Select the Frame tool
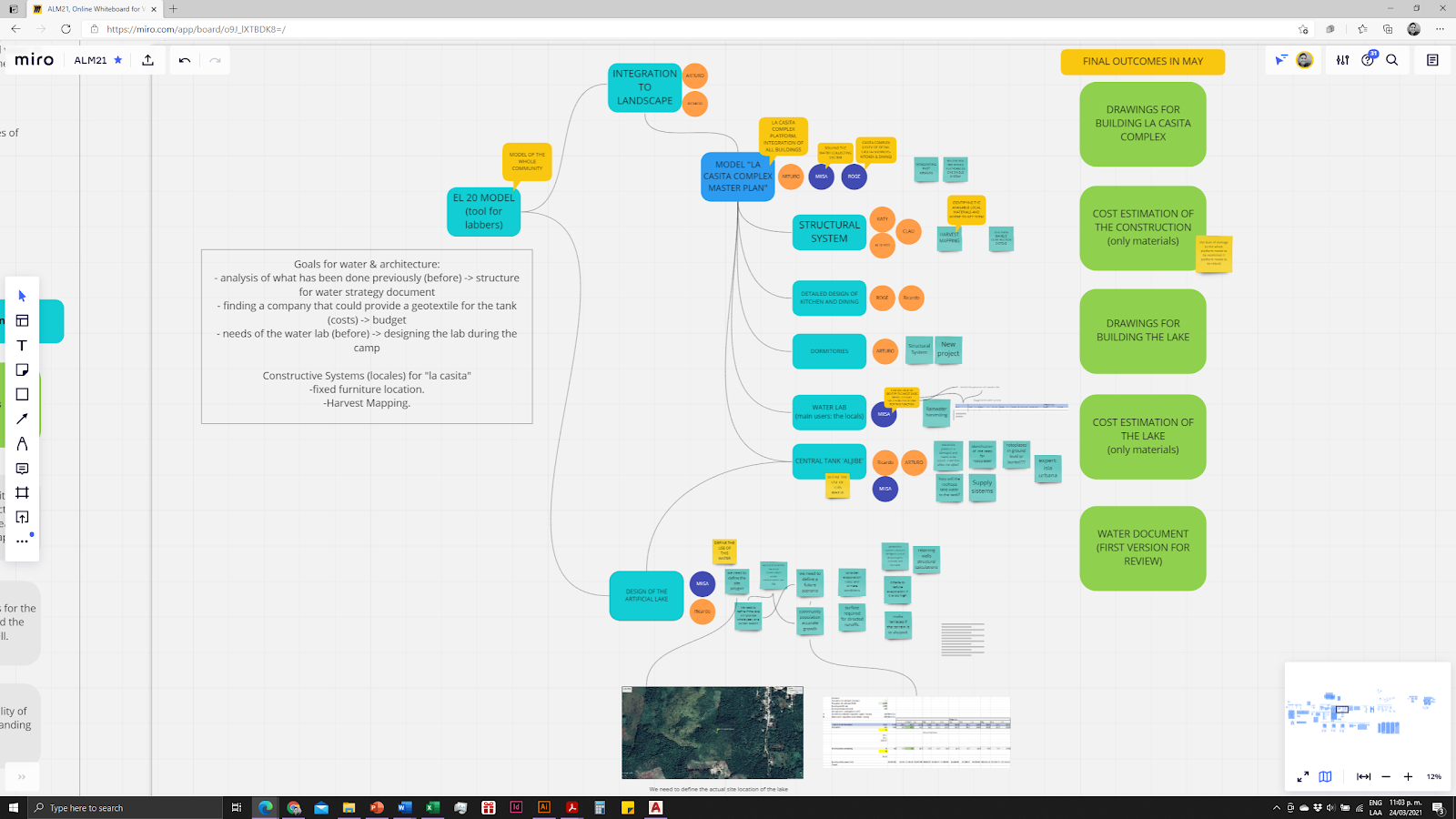Viewport: 1456px width, 819px height. tap(22, 492)
